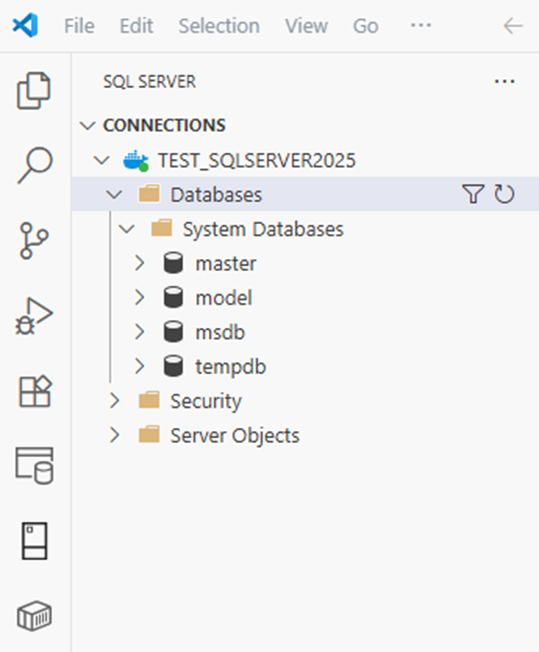Screen dimensions: 539x652
Task: Open the Source Control view icon
Action: coord(34,240)
